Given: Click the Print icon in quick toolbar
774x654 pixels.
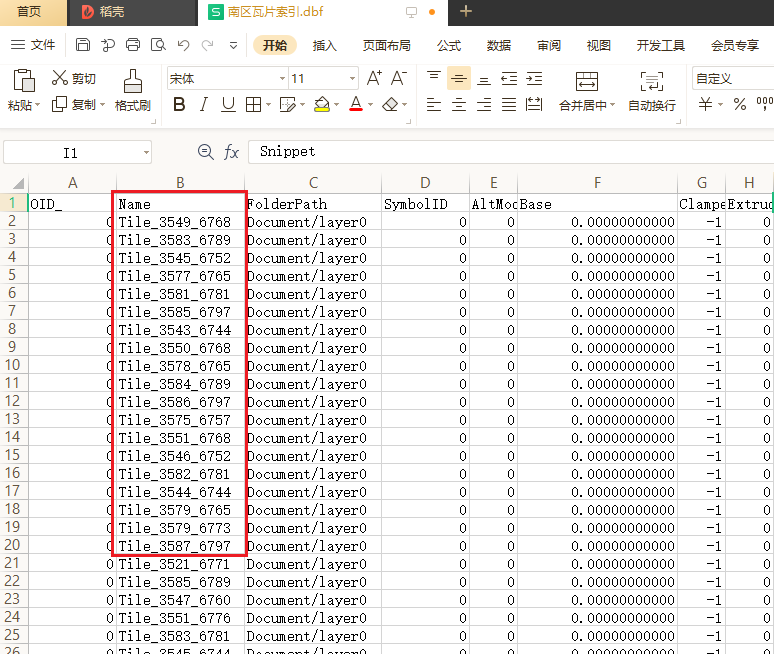Looking at the screenshot, I should (133, 45).
